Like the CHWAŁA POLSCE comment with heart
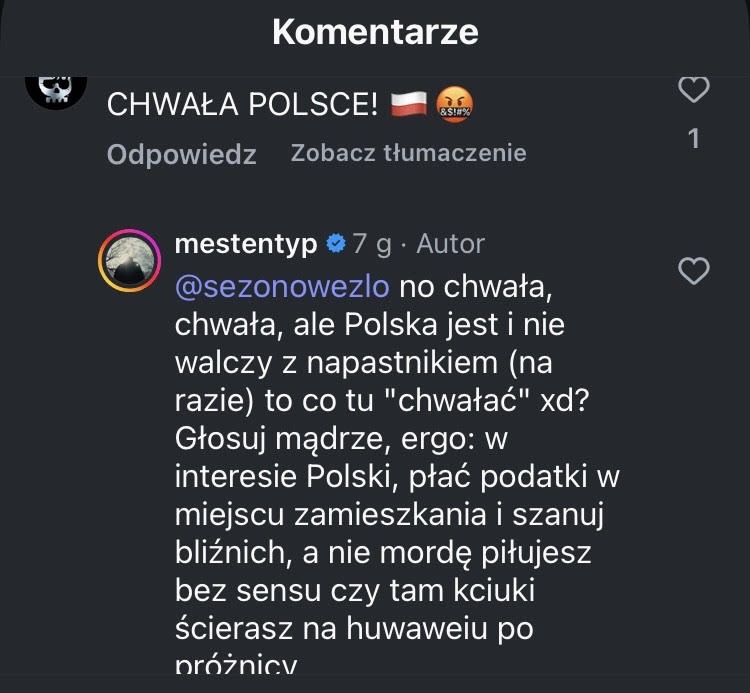Viewport: 750px width, 693px height. (x=693, y=90)
